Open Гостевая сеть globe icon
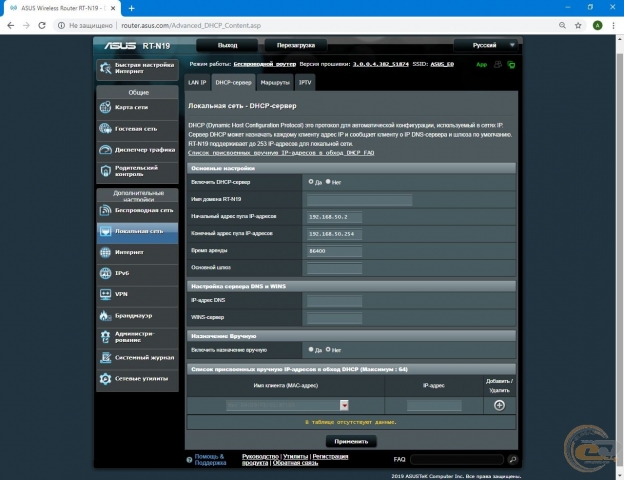 (x=105, y=129)
